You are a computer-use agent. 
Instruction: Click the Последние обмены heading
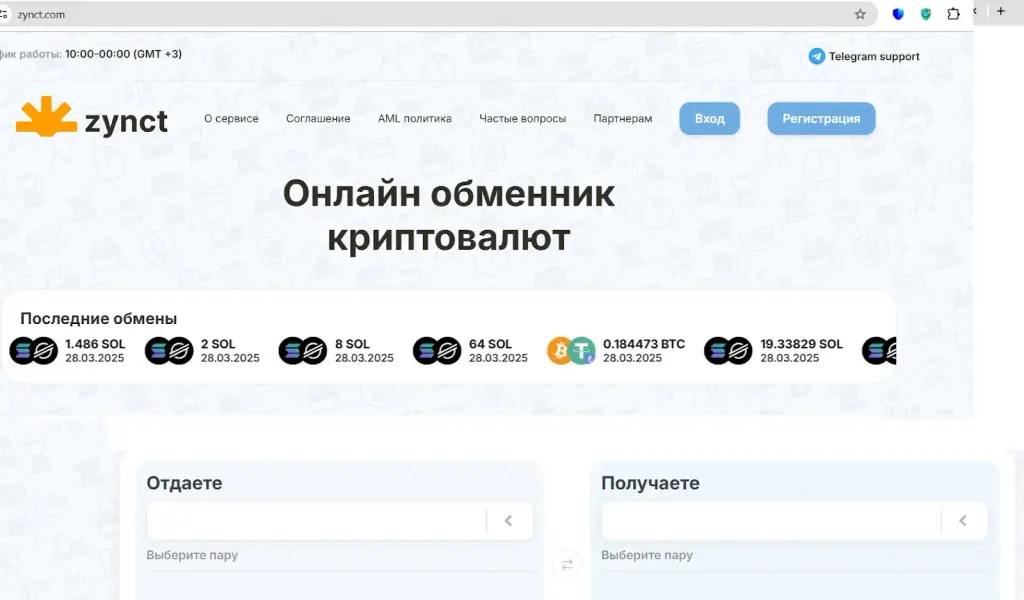[99, 319]
